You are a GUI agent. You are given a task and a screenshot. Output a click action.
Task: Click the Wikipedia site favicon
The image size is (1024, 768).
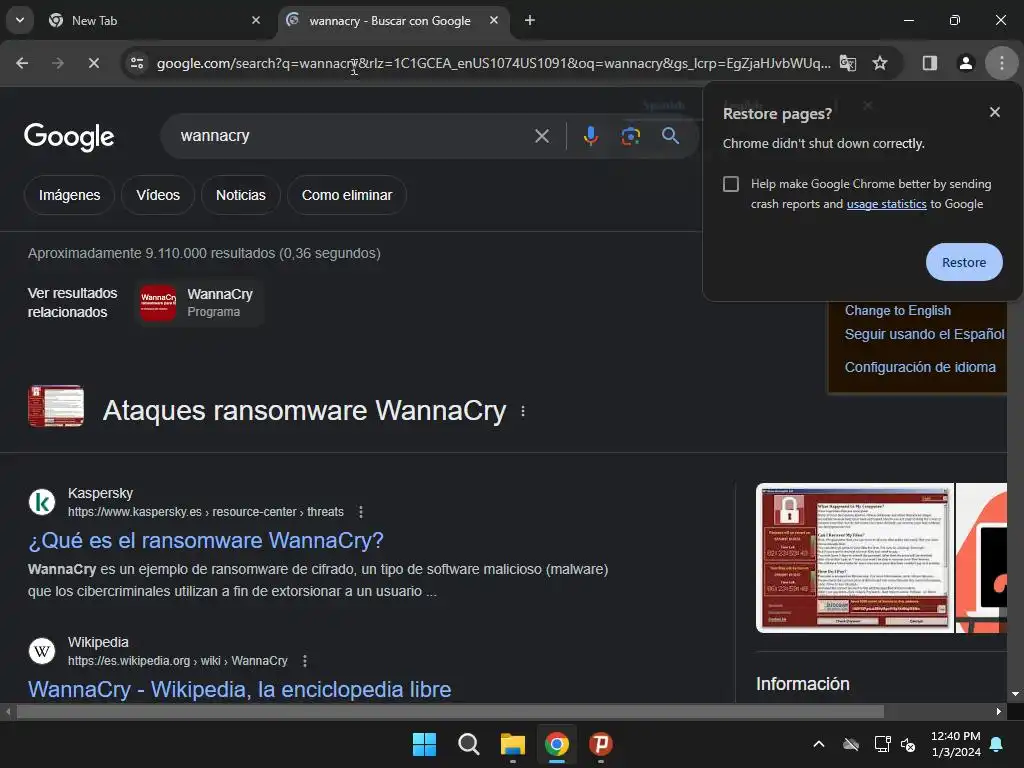point(42,651)
